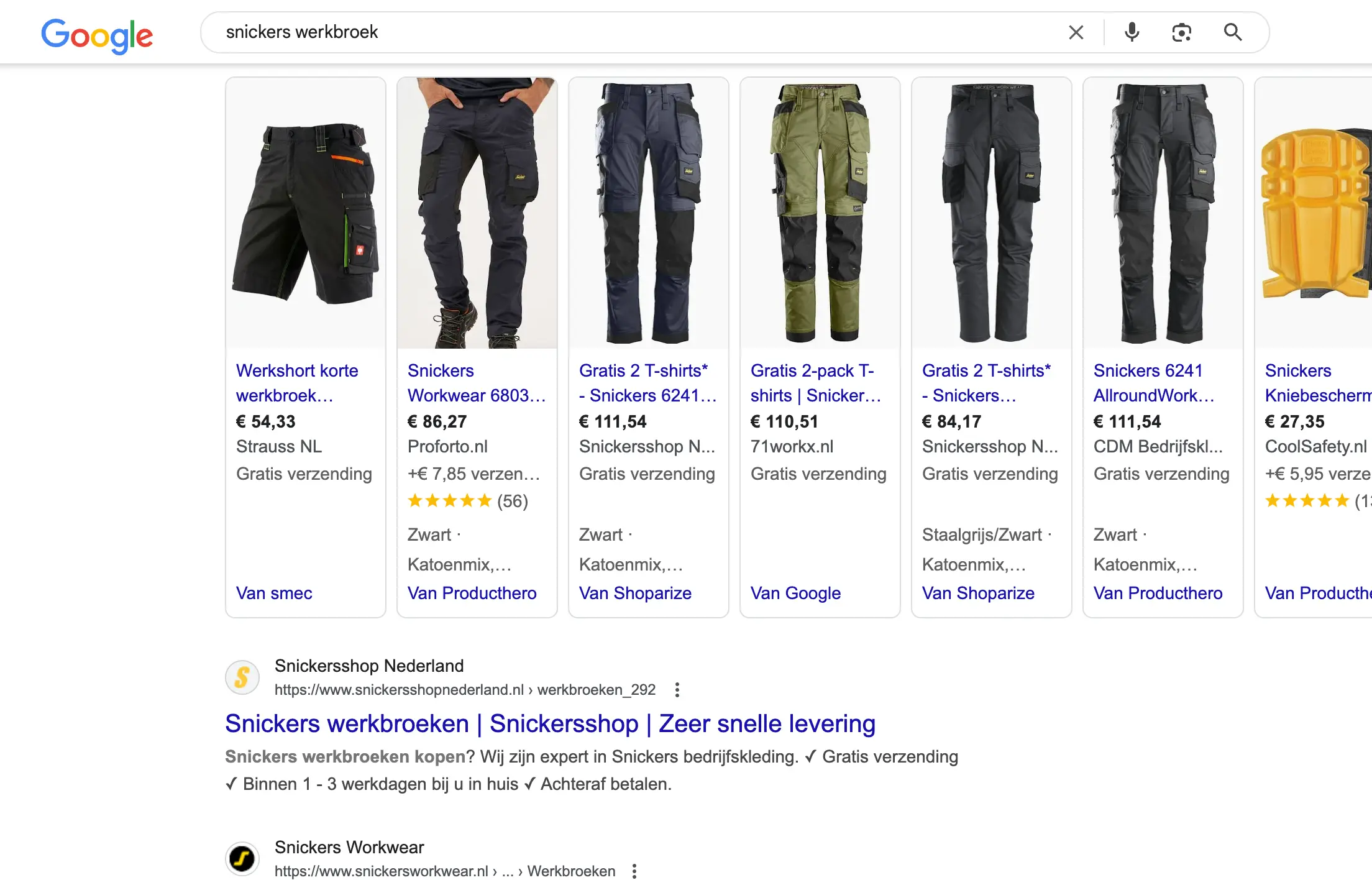Open 'Snickers werkbroeken | Snickersshop' result title
This screenshot has width=1372, height=880.
[x=550, y=723]
